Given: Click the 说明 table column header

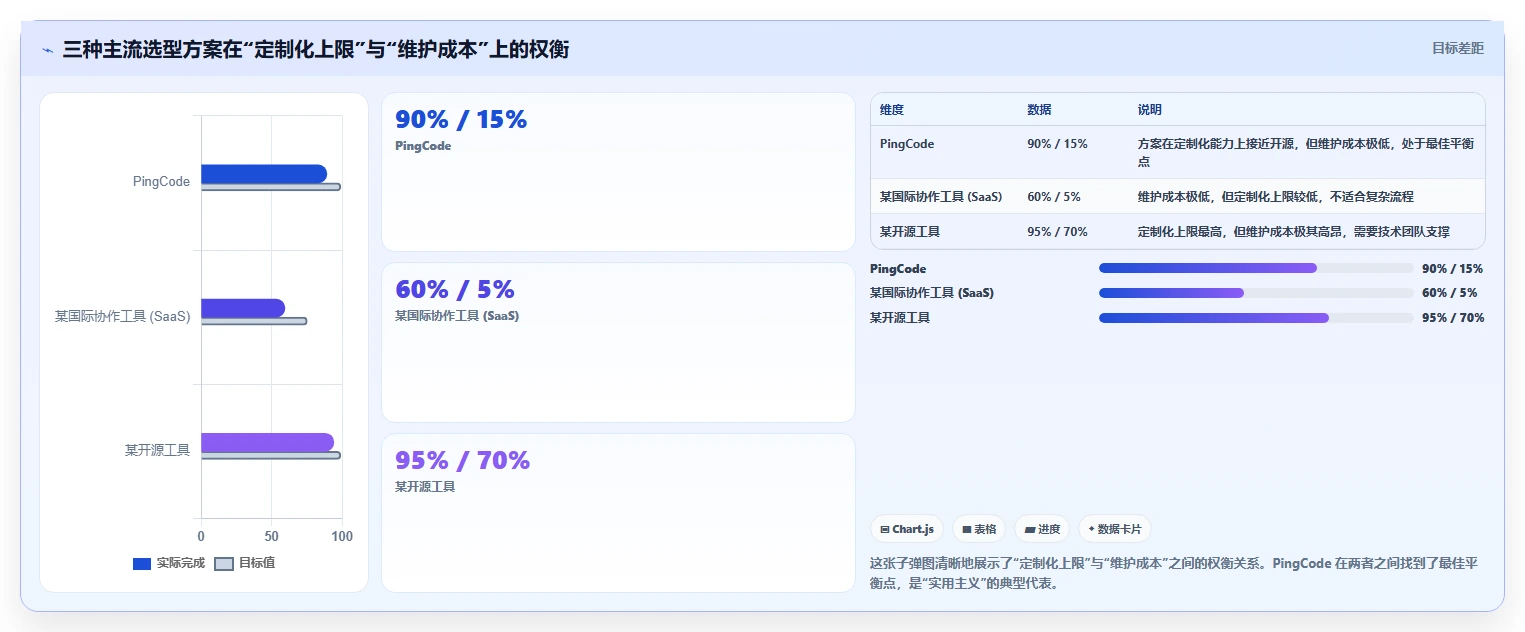Looking at the screenshot, I should pyautogui.click(x=1150, y=110).
